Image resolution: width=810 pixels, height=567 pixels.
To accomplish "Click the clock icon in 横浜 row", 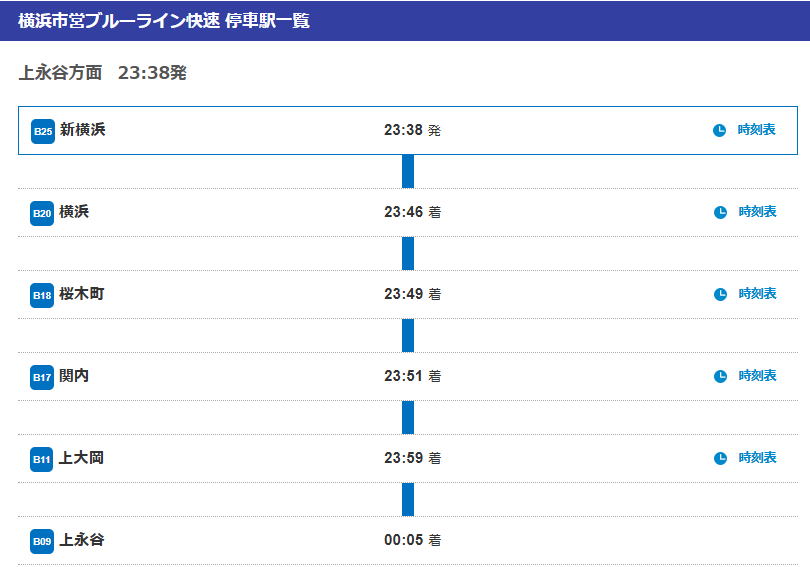I will click(720, 212).
